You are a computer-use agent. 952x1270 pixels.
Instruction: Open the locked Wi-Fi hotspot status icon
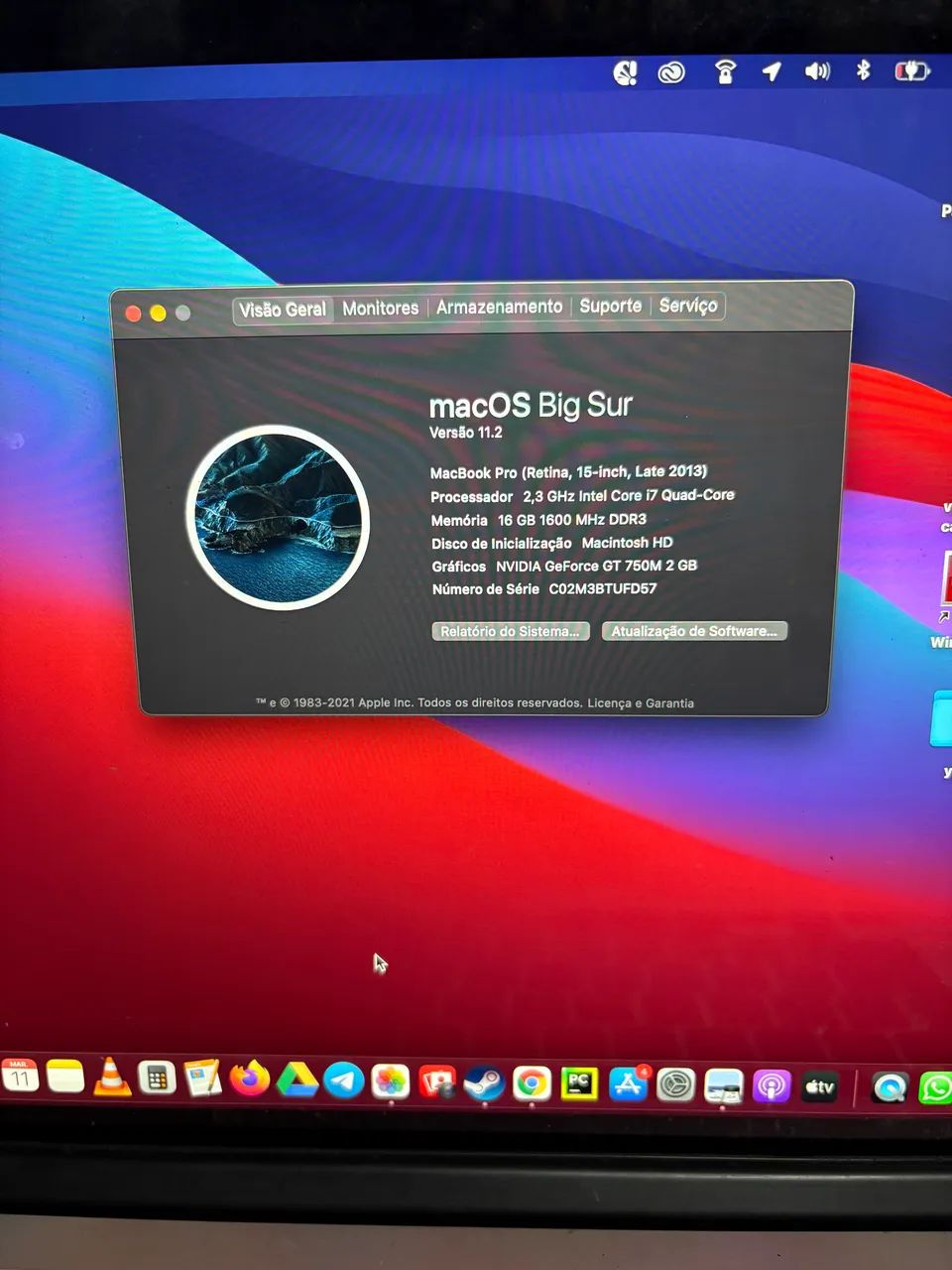pos(725,71)
